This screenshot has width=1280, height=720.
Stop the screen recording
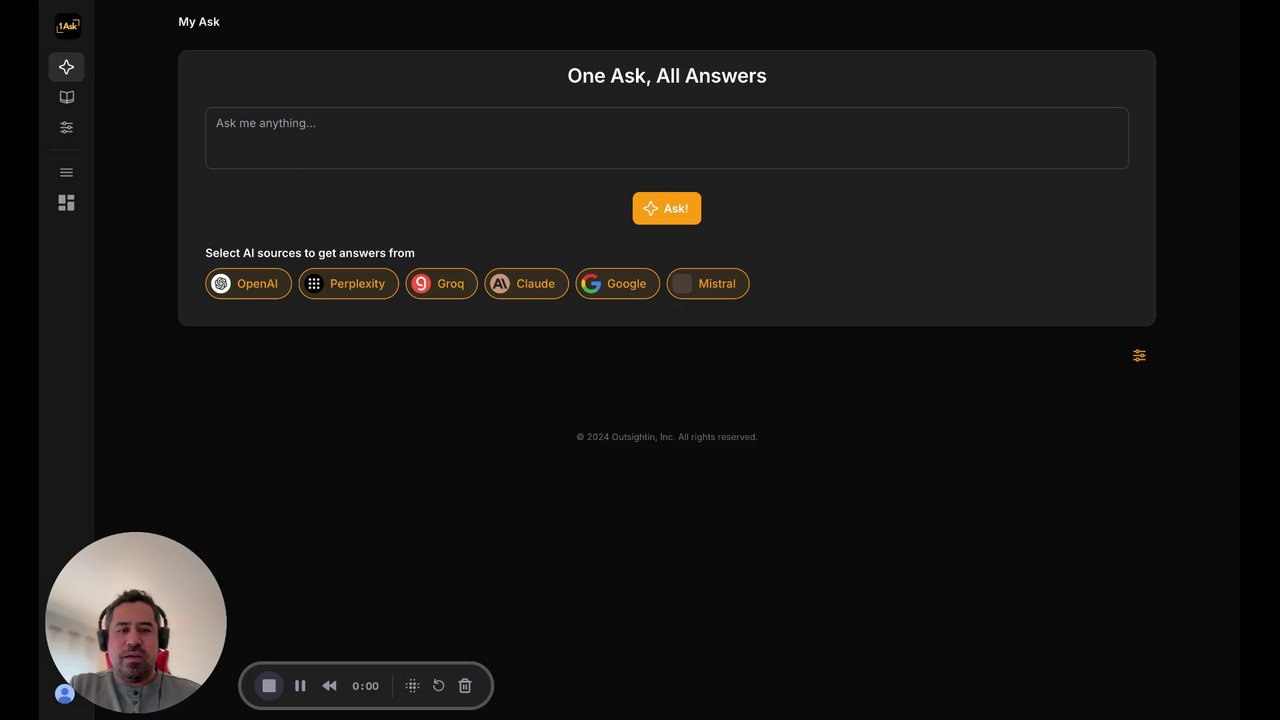tap(269, 685)
